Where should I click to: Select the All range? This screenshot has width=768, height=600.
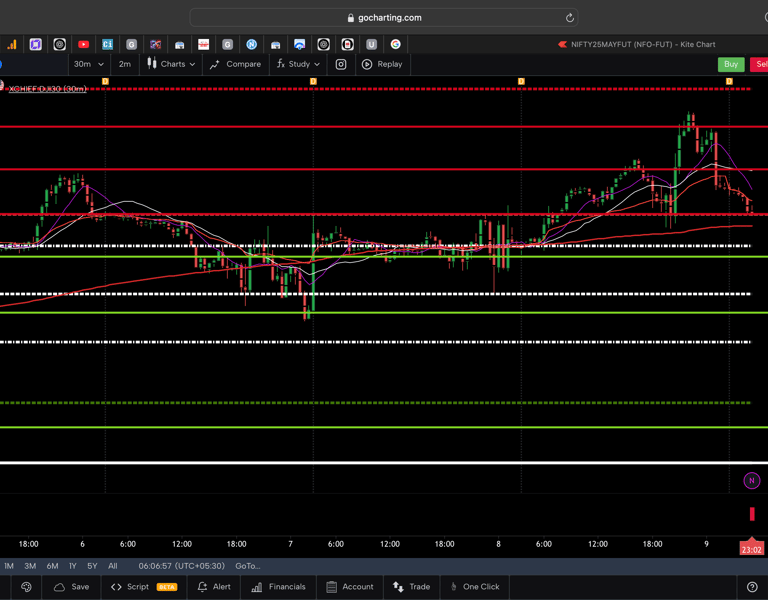[x=113, y=566]
